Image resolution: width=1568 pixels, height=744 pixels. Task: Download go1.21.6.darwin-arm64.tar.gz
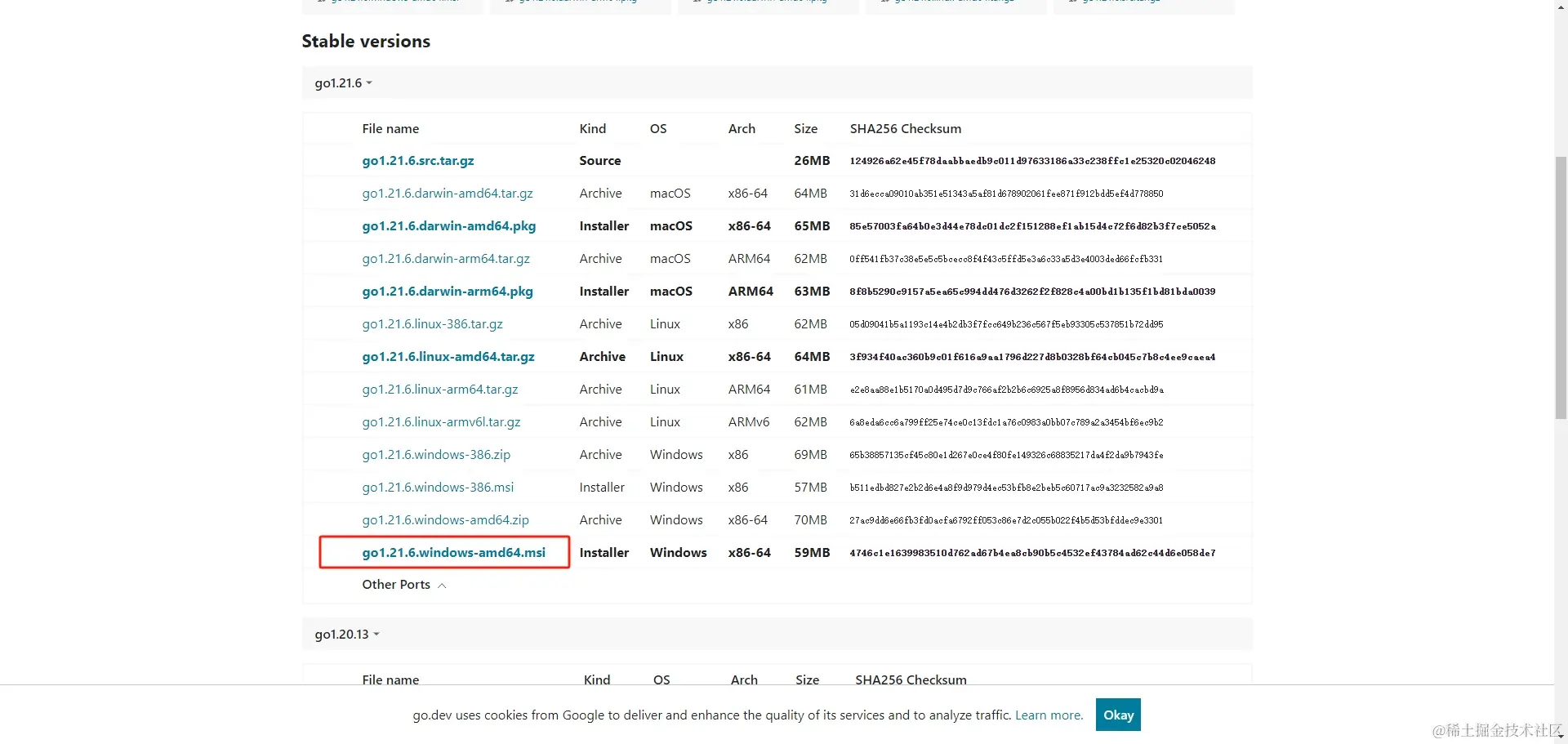pyautogui.click(x=446, y=259)
